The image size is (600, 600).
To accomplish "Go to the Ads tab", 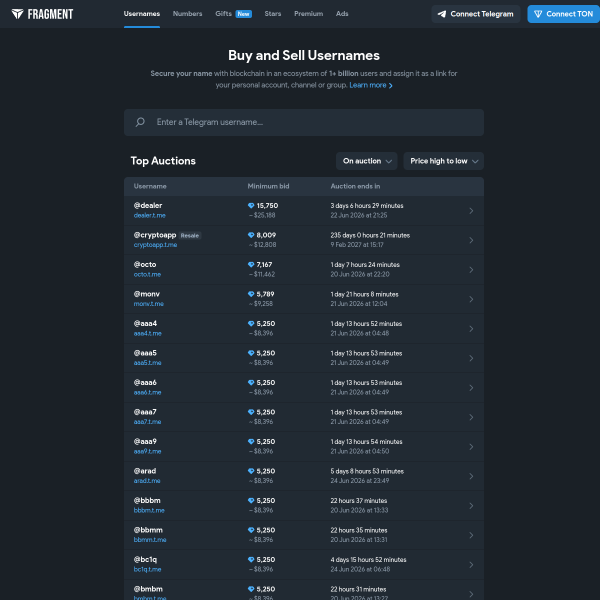I will click(x=342, y=14).
